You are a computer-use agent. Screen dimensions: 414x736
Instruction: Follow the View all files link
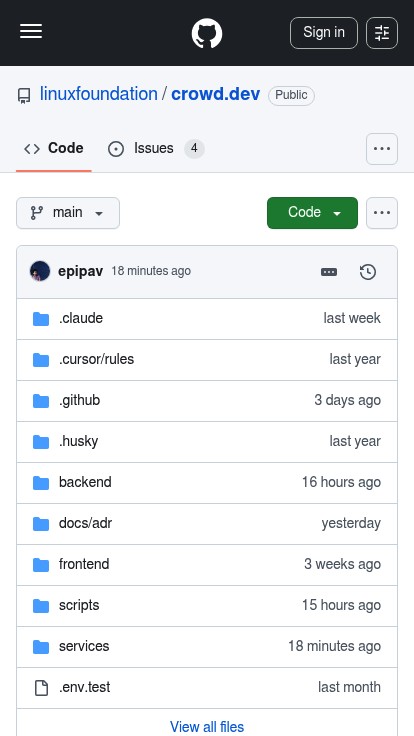[207, 727]
